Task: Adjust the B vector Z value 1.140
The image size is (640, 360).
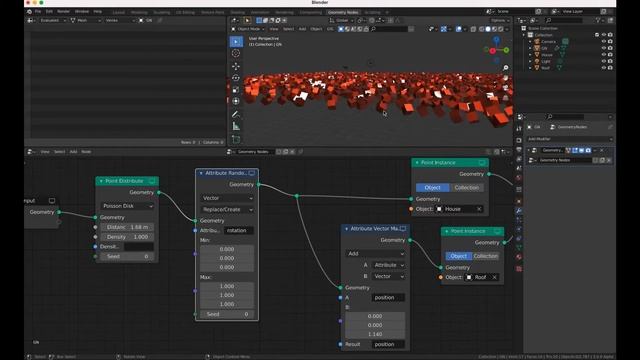Action: click(x=375, y=334)
